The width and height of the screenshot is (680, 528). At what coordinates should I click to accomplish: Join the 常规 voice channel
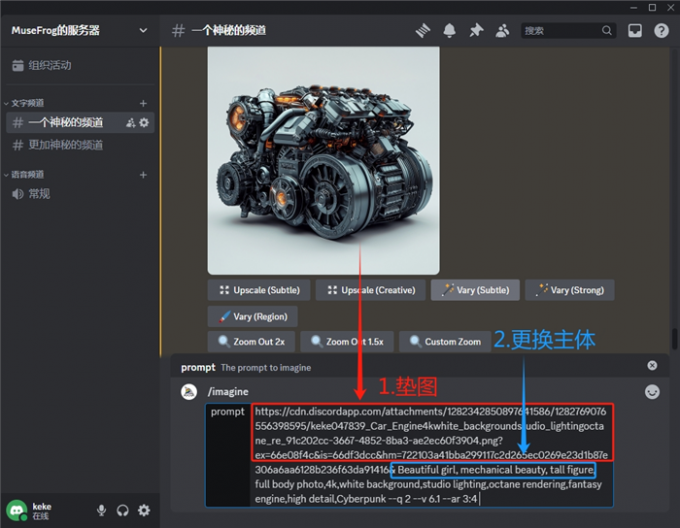[x=79, y=194]
